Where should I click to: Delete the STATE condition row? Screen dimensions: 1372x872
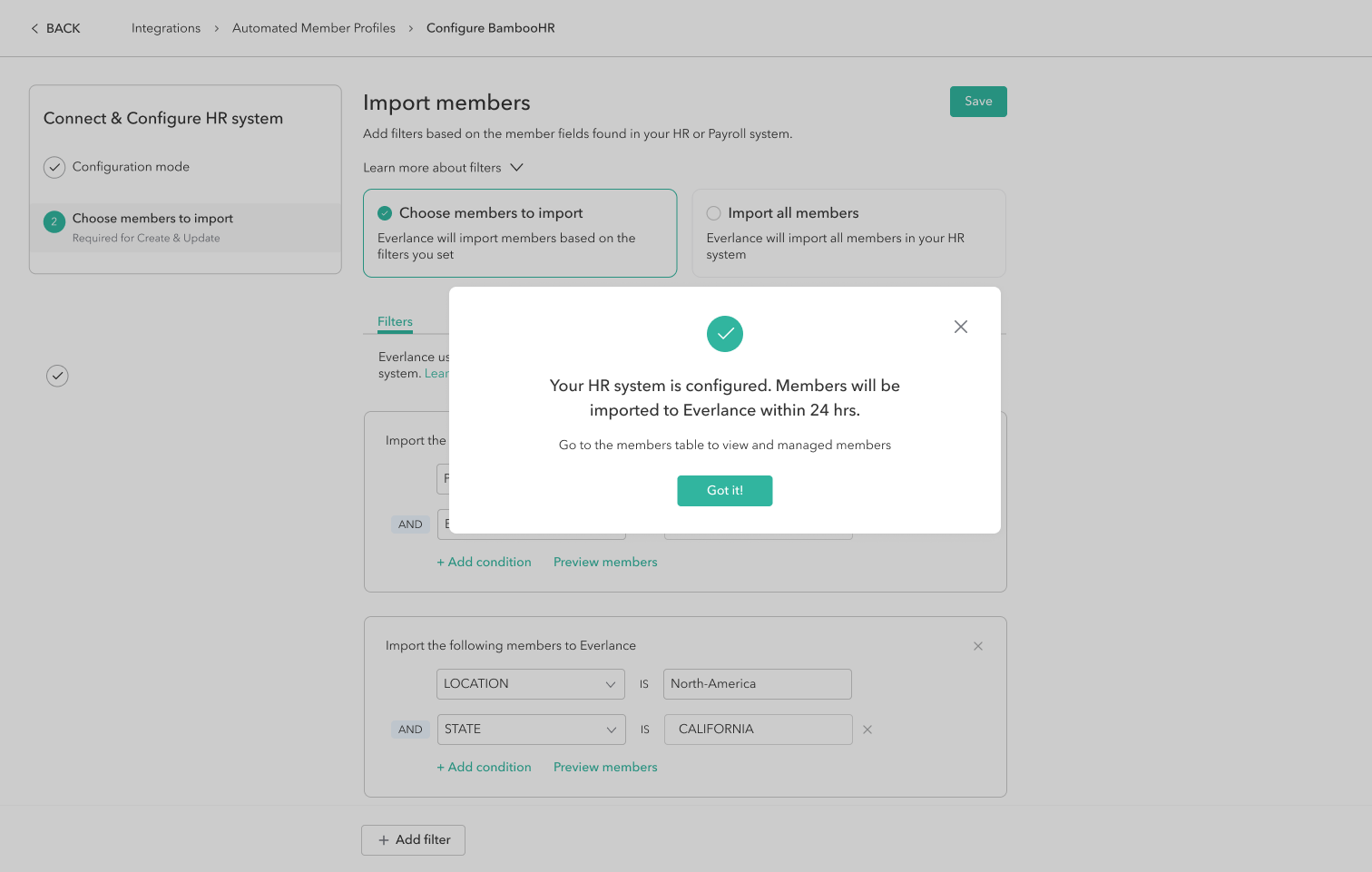coord(867,730)
